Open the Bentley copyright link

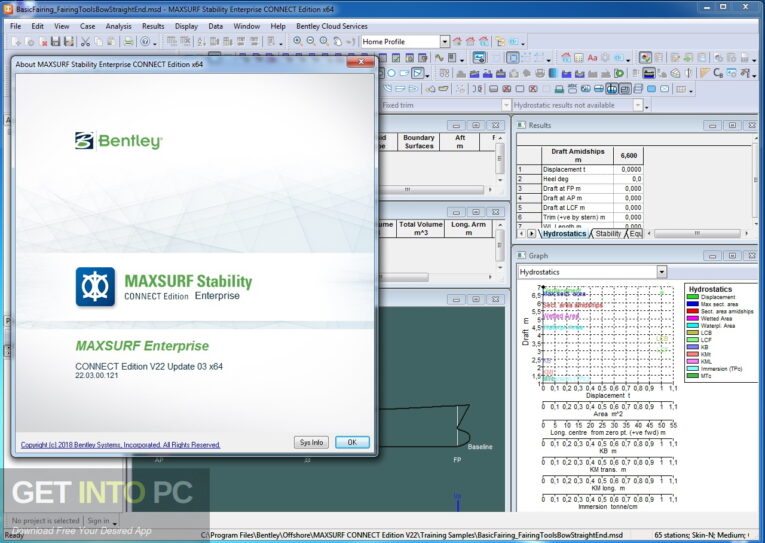[x=121, y=445]
